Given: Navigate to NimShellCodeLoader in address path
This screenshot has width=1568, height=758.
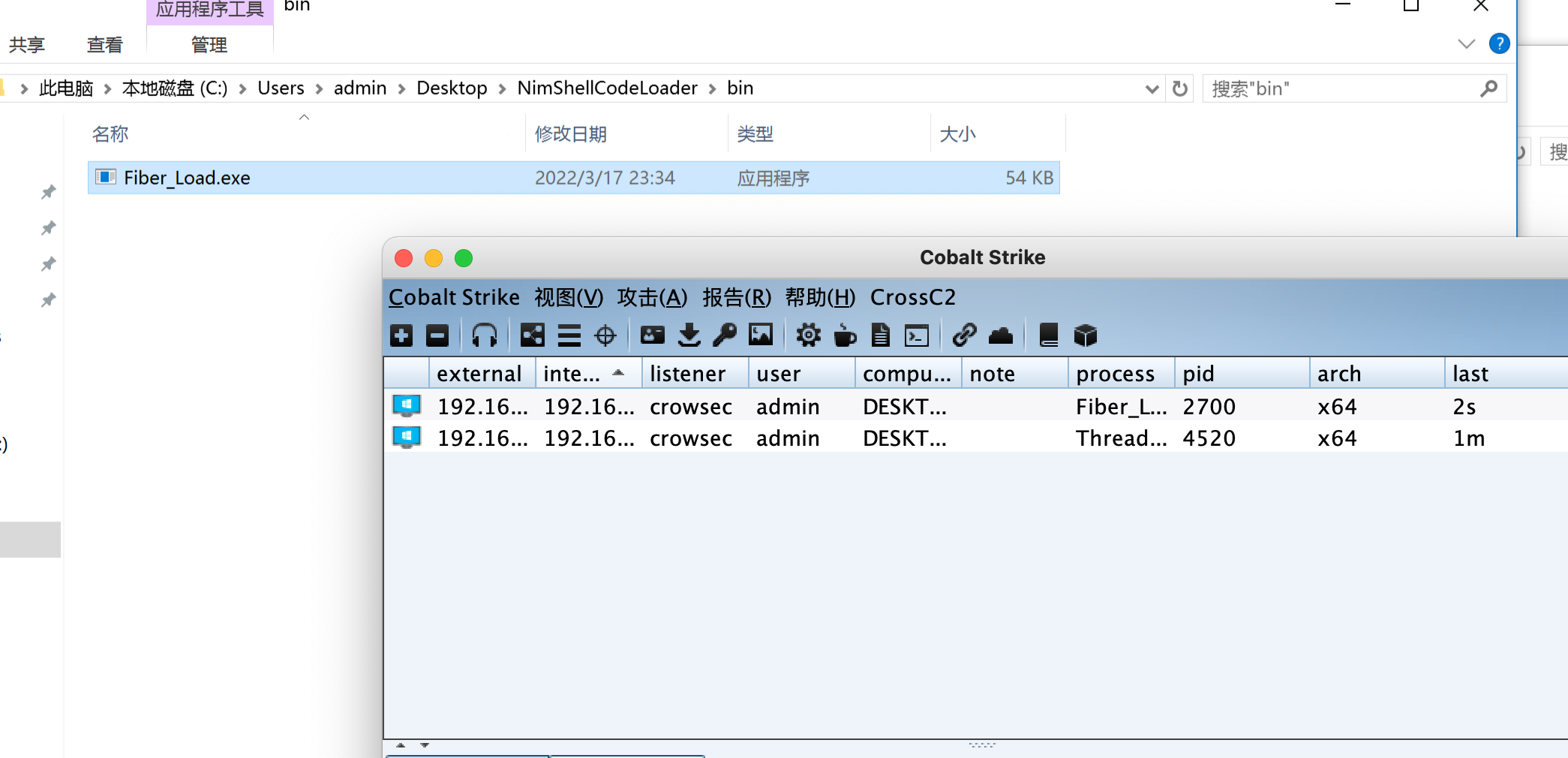Looking at the screenshot, I should tap(608, 89).
